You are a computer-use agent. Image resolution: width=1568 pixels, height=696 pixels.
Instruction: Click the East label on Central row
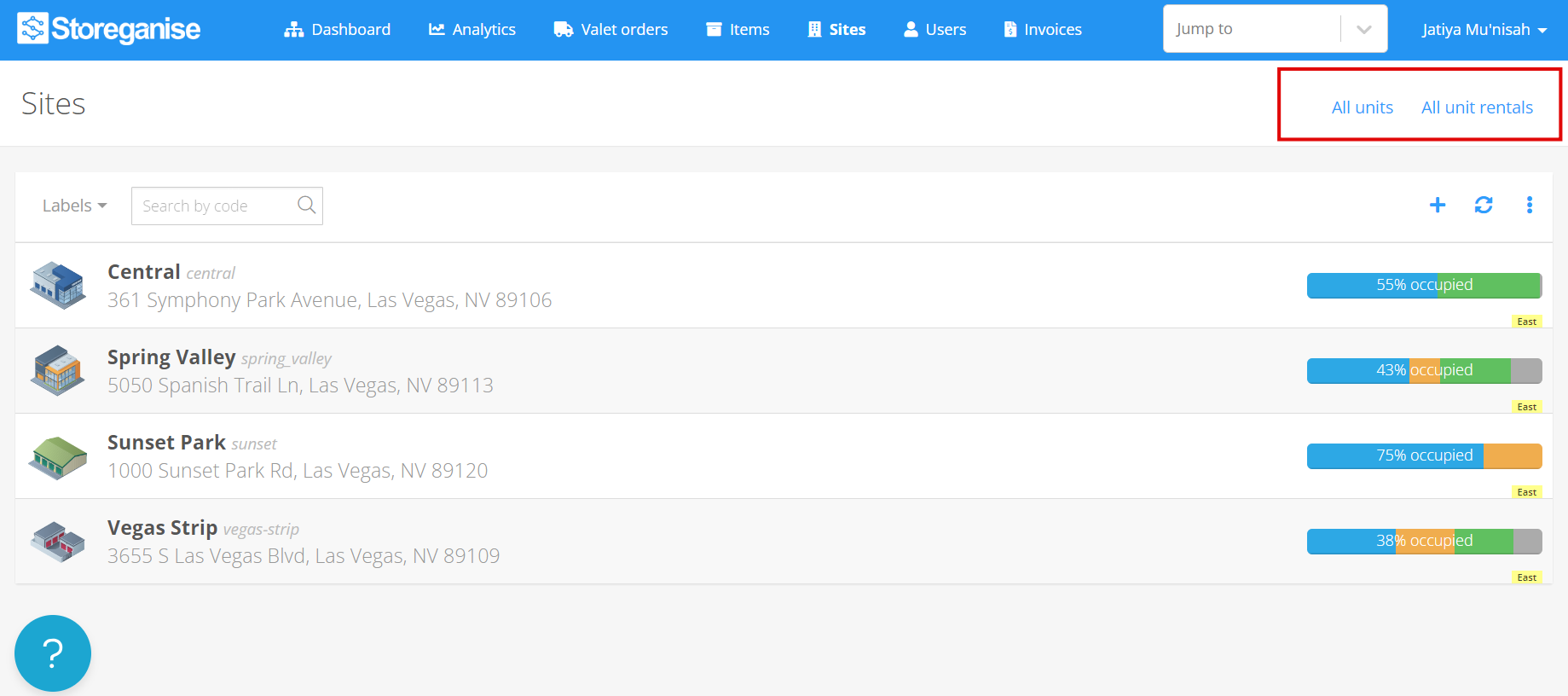coord(1526,322)
